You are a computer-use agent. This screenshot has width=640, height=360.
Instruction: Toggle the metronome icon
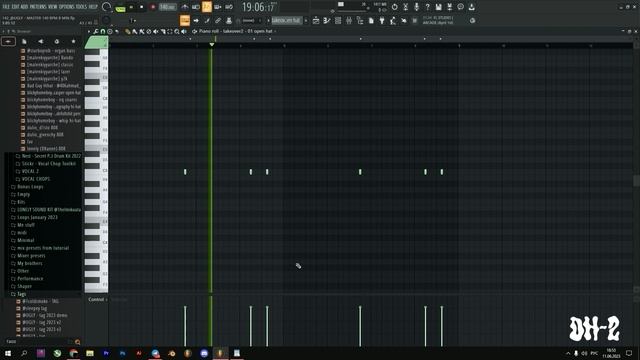pos(185,7)
